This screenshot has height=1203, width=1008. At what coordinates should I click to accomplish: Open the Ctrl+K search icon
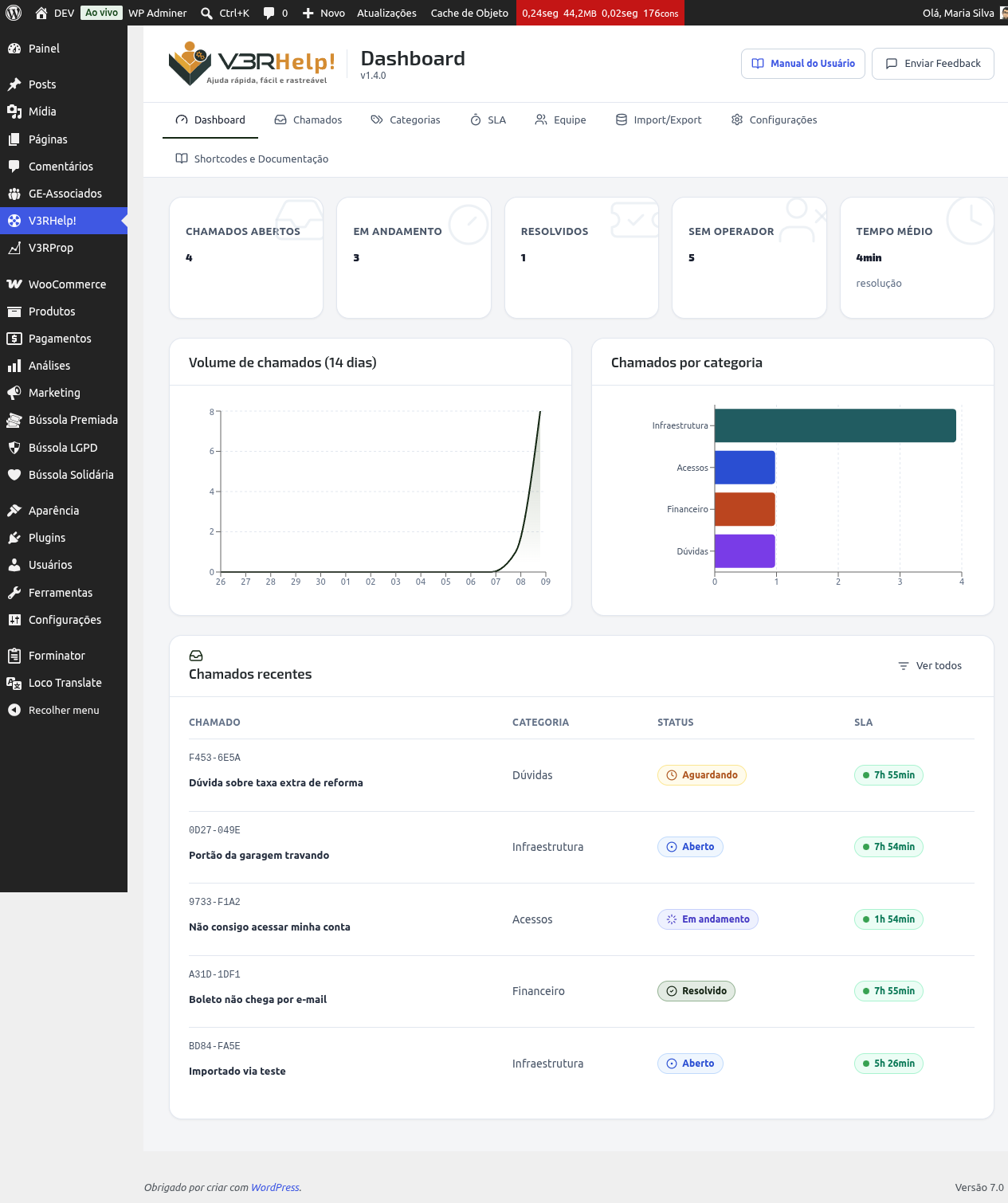206,13
